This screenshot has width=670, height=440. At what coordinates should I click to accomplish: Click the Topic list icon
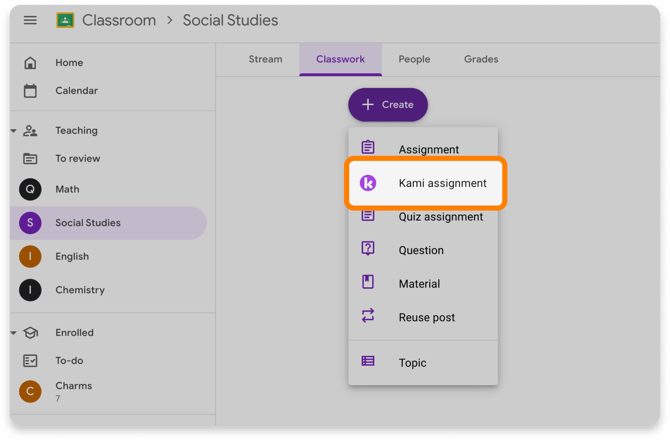tap(368, 361)
